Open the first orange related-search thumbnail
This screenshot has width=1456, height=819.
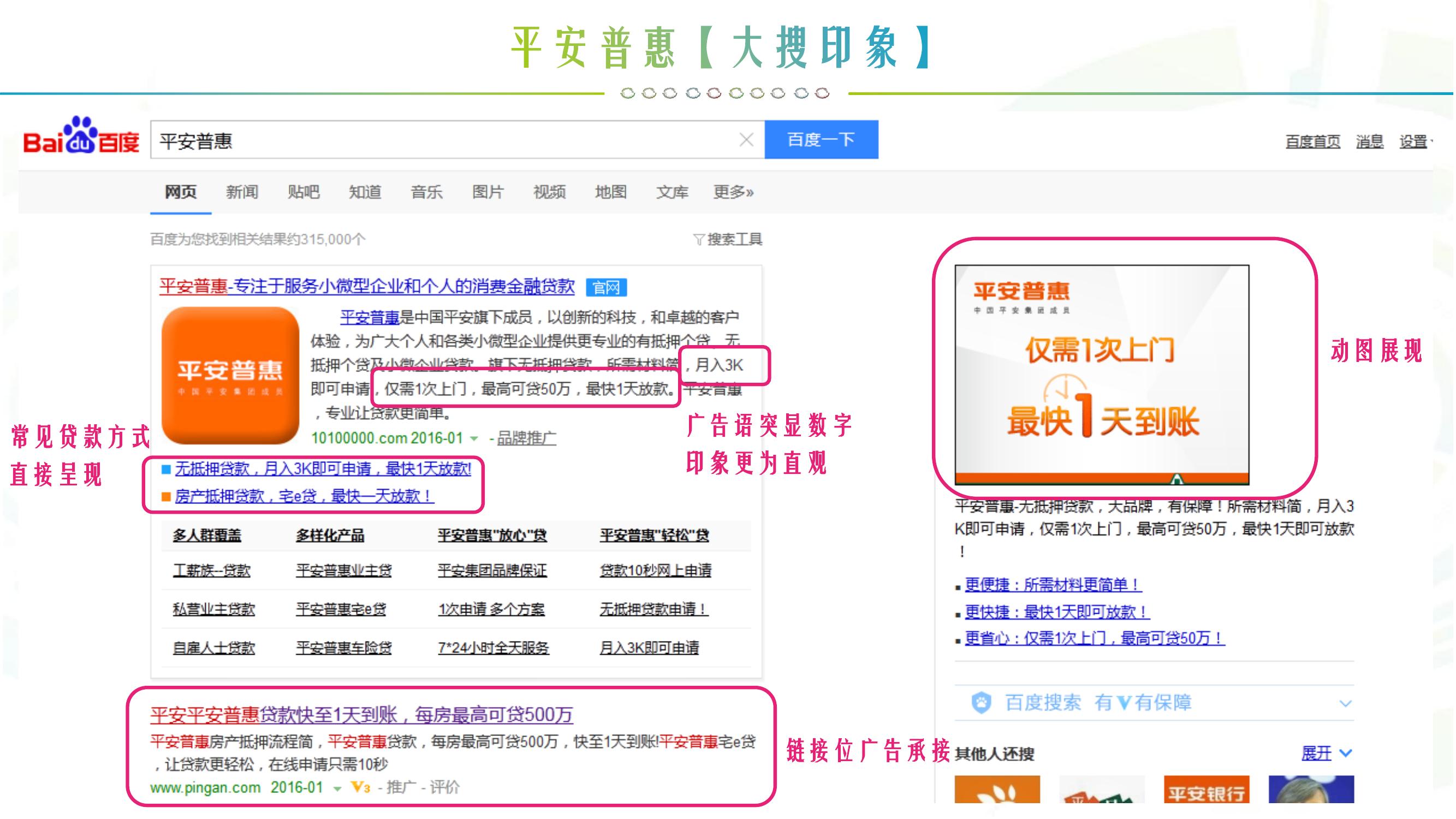[997, 789]
